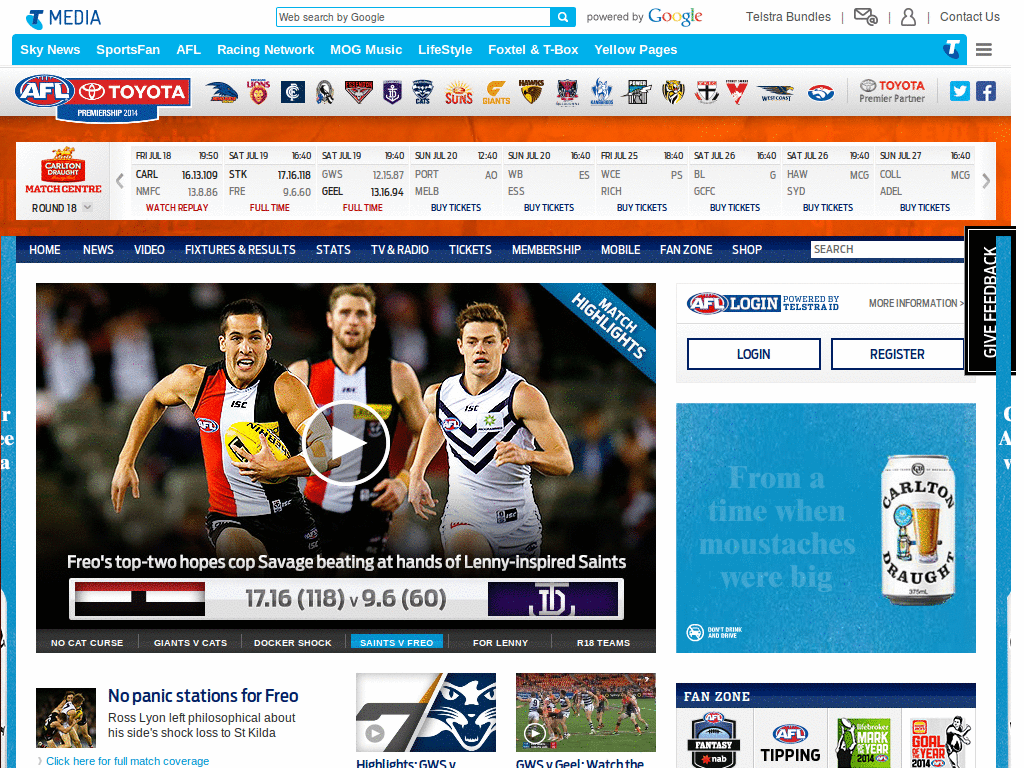Open the Racing Network tab
1024x768 pixels.
tap(266, 50)
